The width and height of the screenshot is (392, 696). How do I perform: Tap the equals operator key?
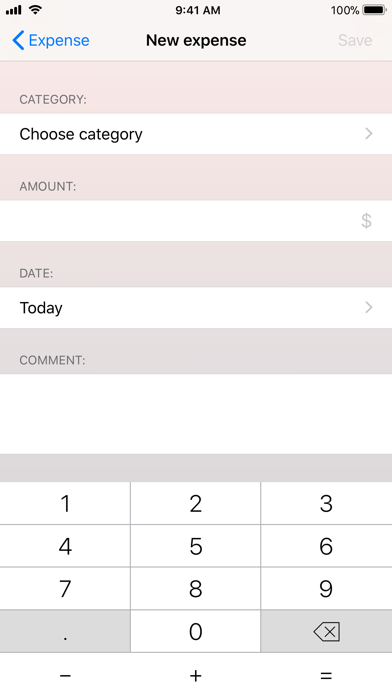click(x=326, y=675)
